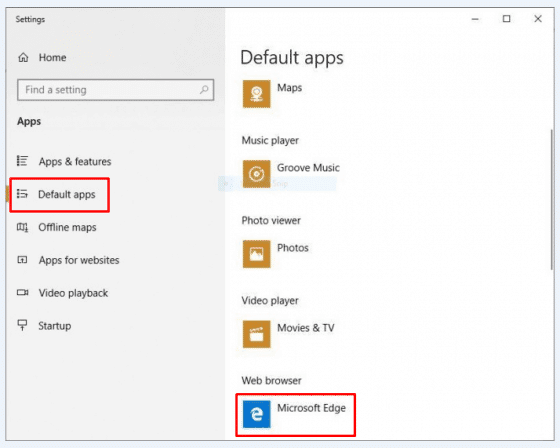Viewport: 560px width, 448px height.
Task: Change Groove Music default player
Action: tap(308, 168)
